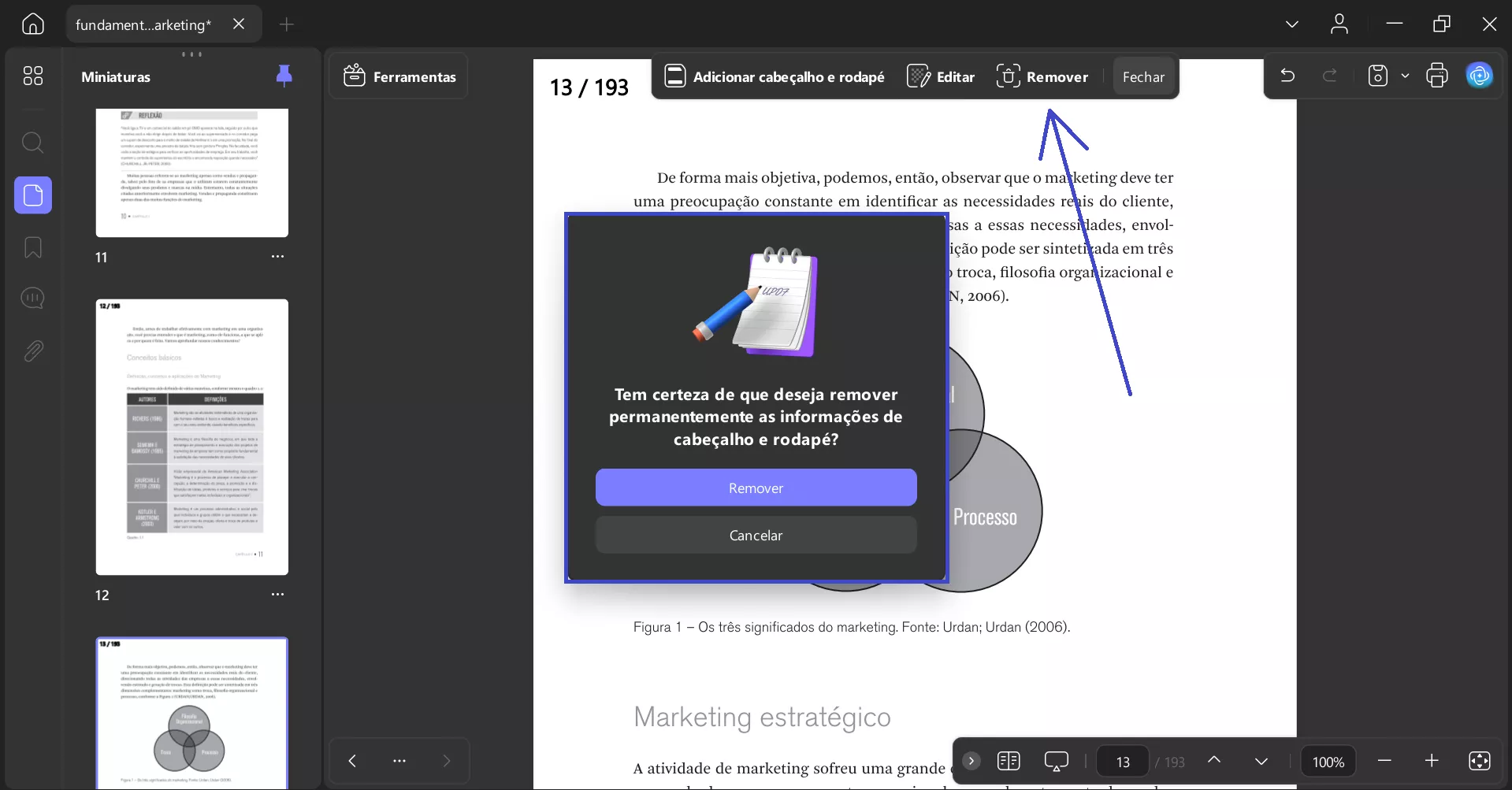Start slideshow presentation mode icon

(1056, 761)
